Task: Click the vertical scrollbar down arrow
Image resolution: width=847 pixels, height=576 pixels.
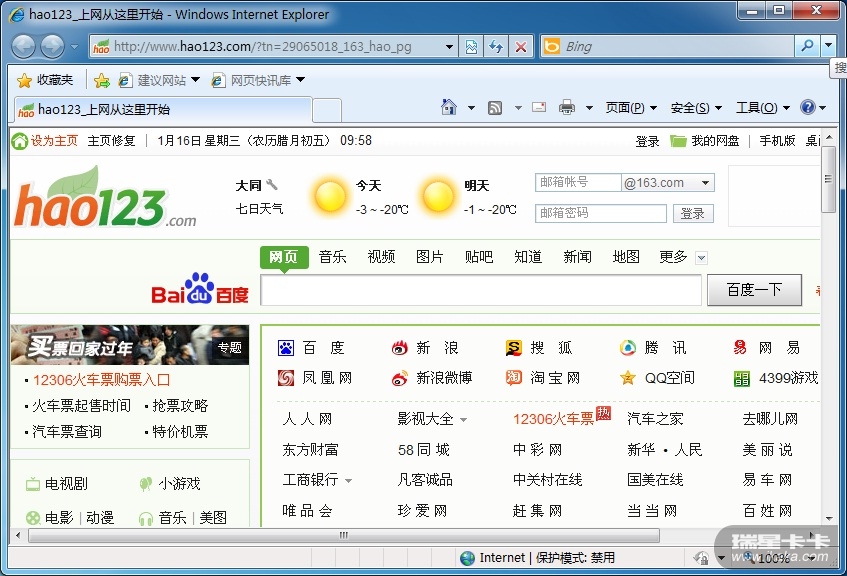Action: (x=829, y=519)
